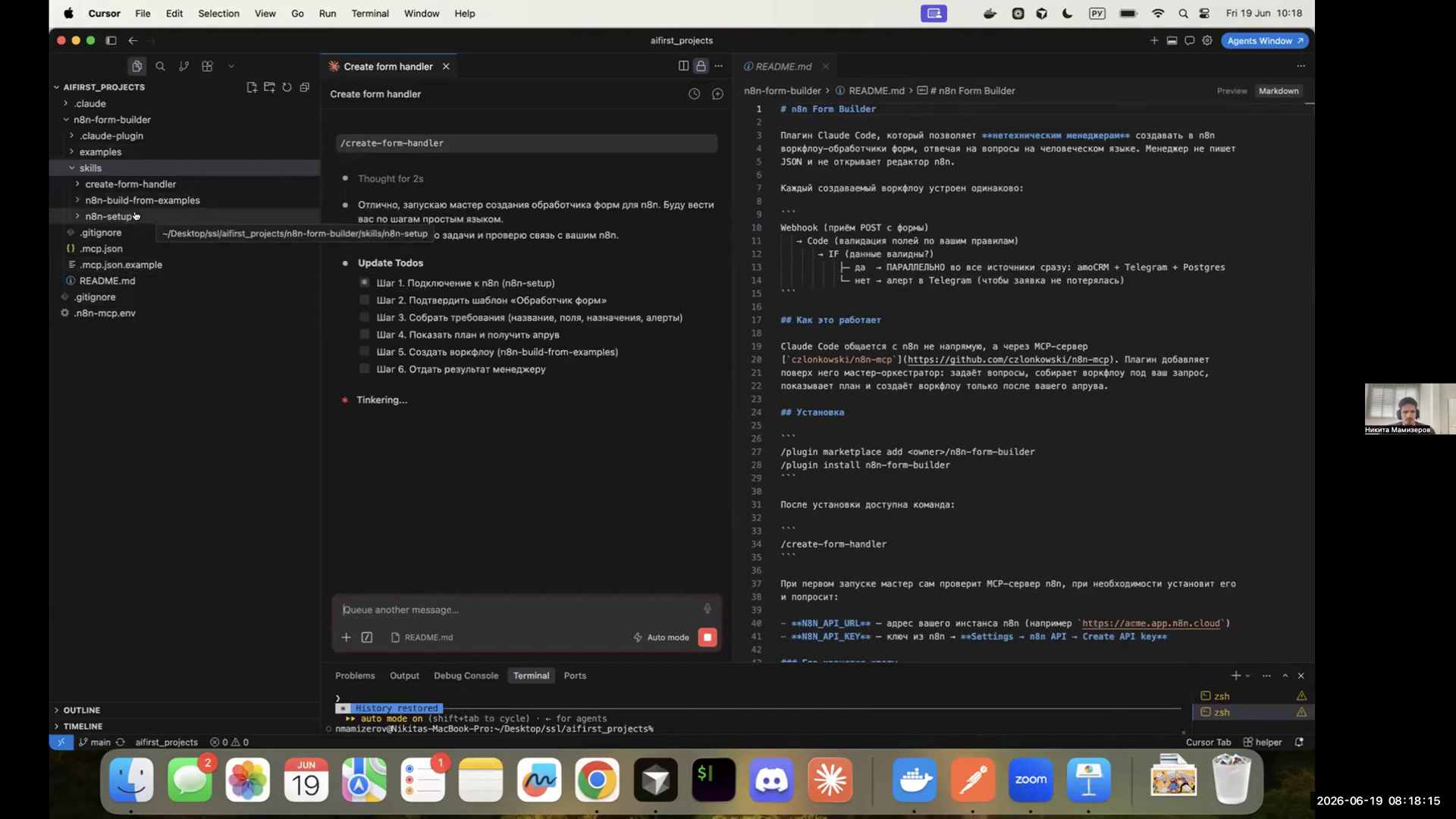Switch to the Debug Console tab
The image size is (1456, 819).
pos(466,676)
